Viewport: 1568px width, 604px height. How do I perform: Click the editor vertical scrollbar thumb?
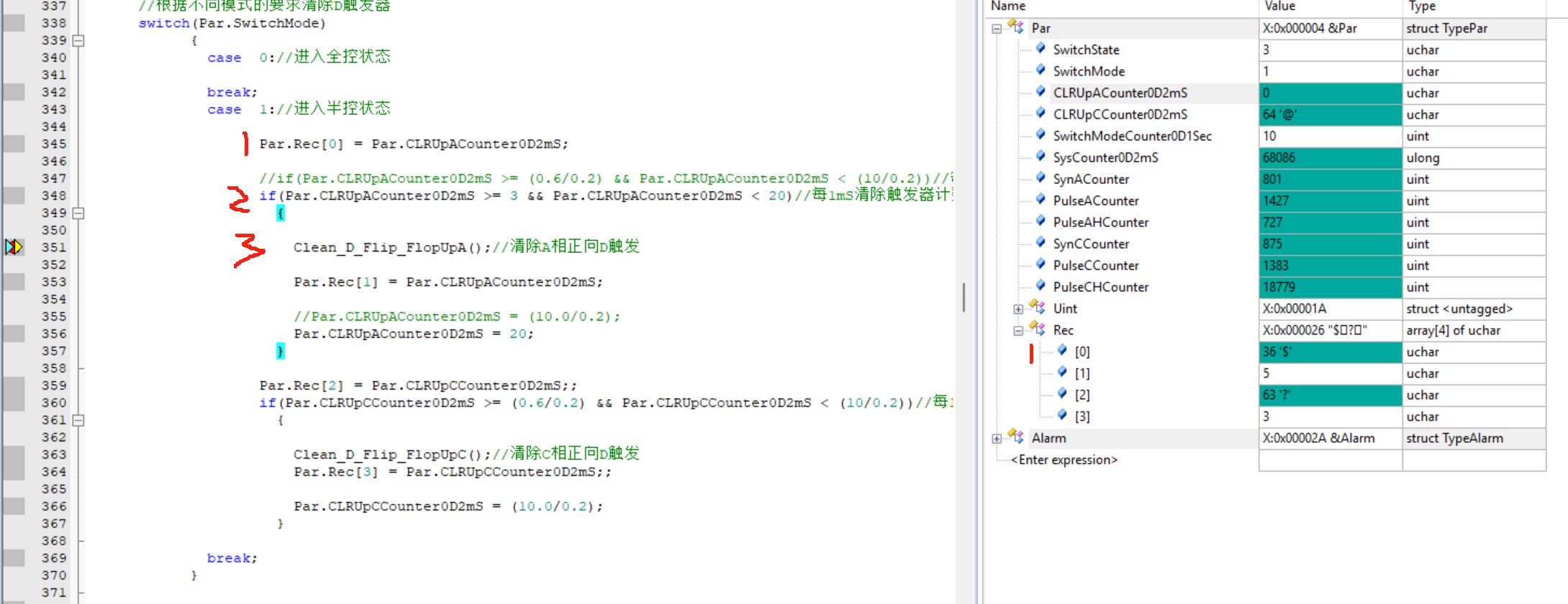pos(964,298)
